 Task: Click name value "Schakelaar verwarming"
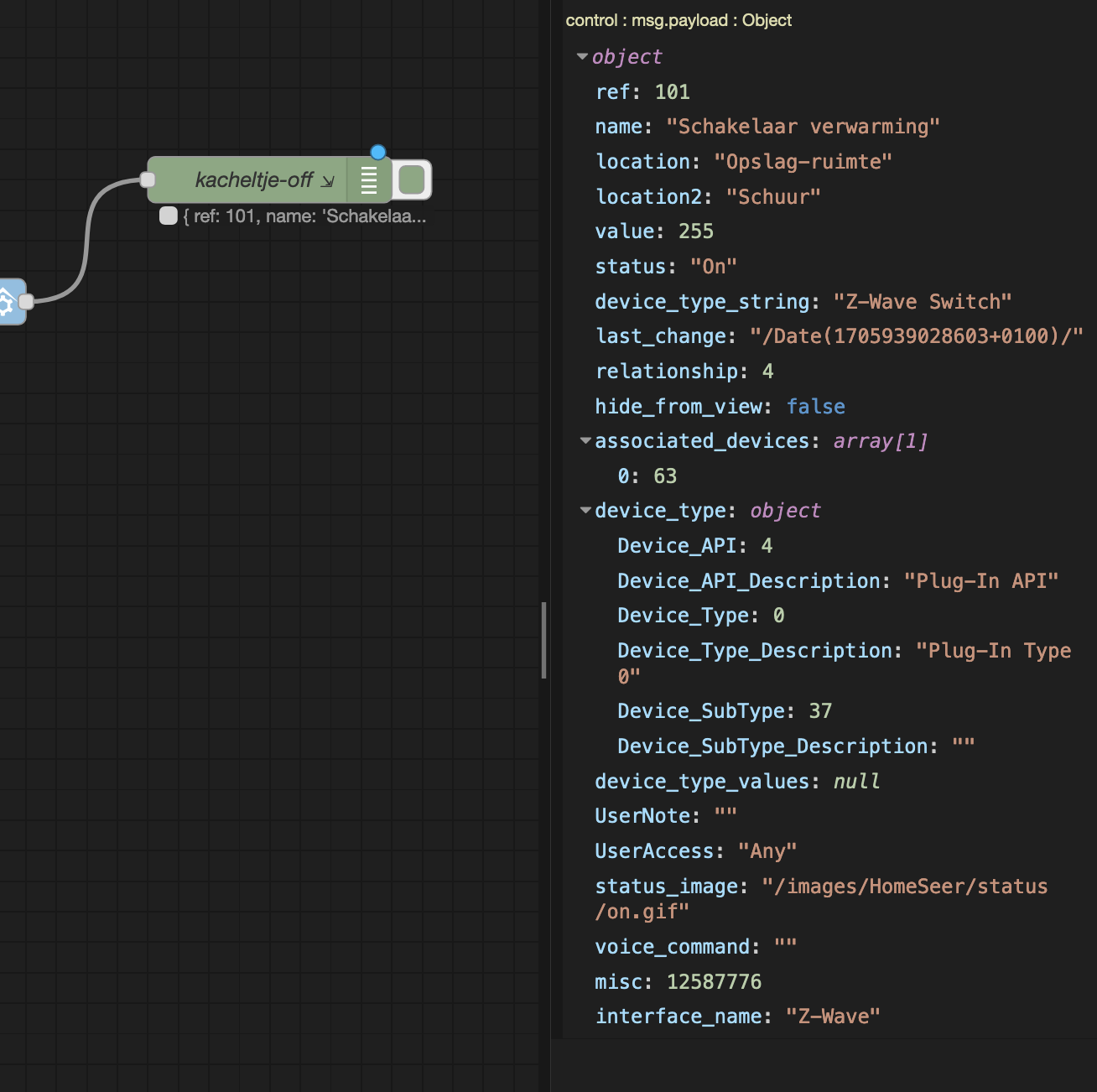(803, 127)
